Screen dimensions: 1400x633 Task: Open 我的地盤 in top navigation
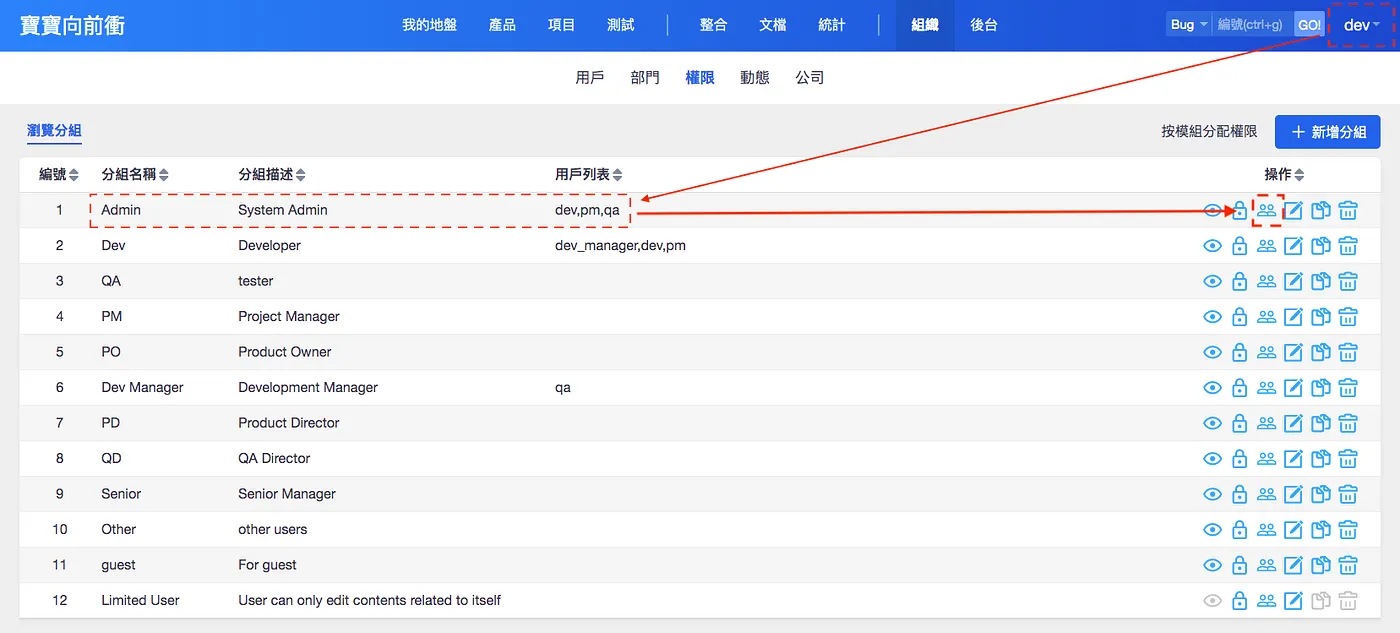pos(429,25)
